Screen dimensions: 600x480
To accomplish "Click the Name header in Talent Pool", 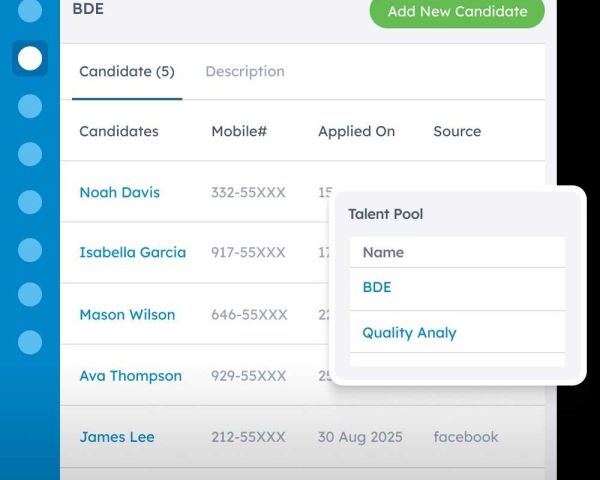I will (383, 253).
